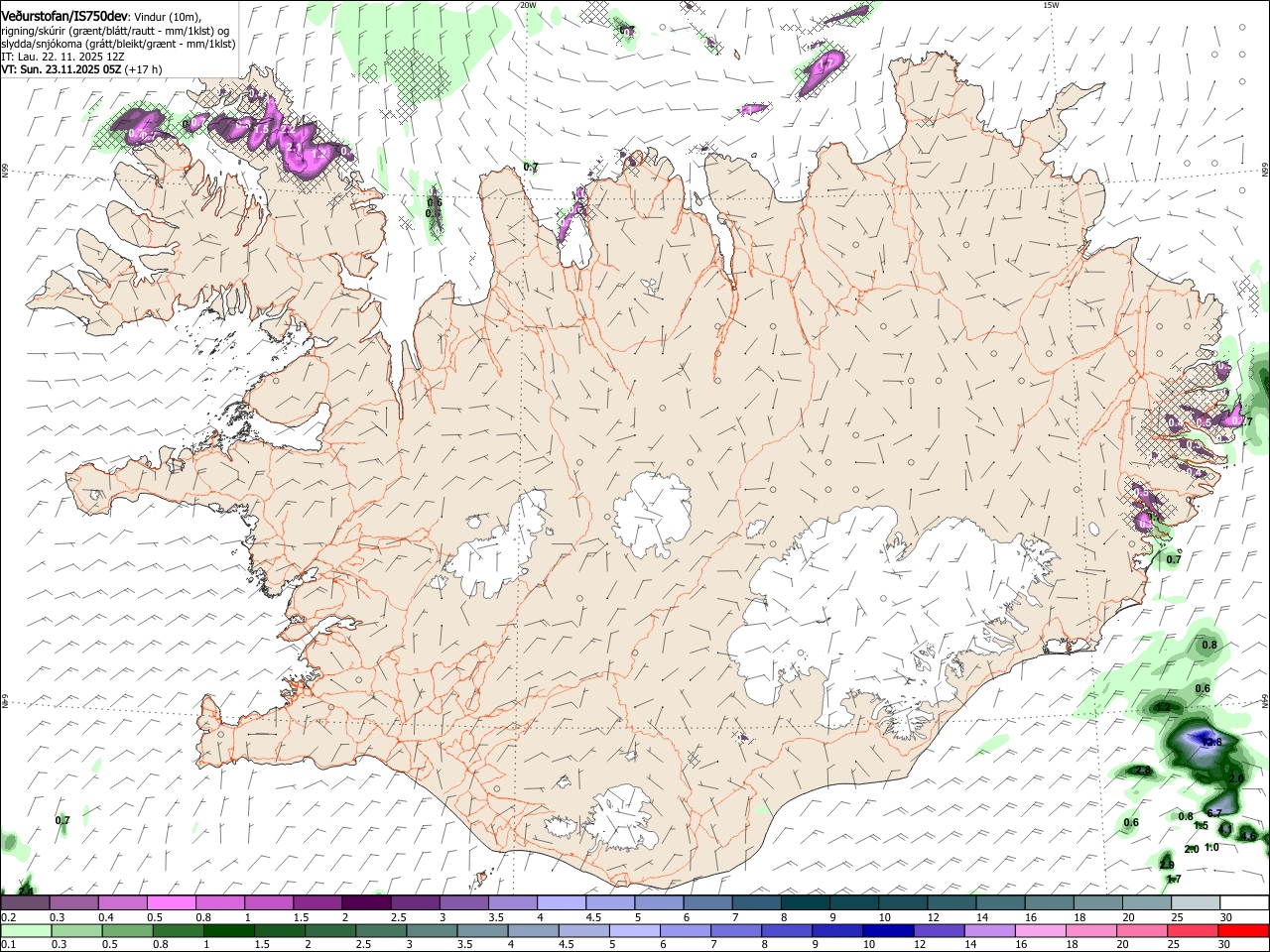Screen dimensions: 1270x952
Task: Click the 0.1 label in the rain legend
Action: pyautogui.click(x=7, y=945)
